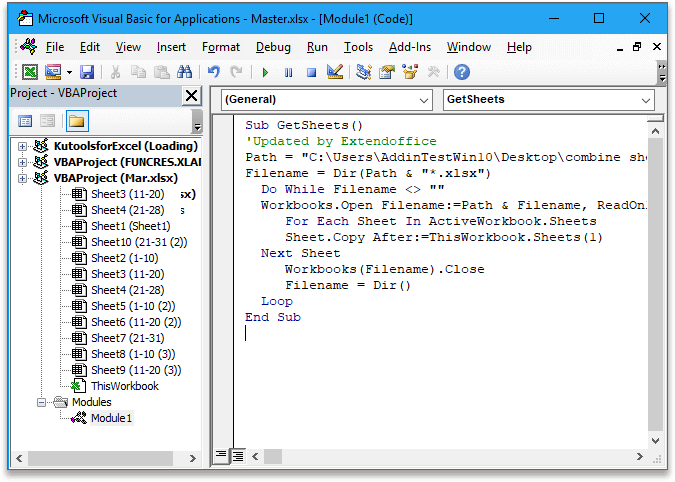Image resolution: width=675 pixels, height=482 pixels.
Task: Open the Format menu
Action: [x=221, y=47]
